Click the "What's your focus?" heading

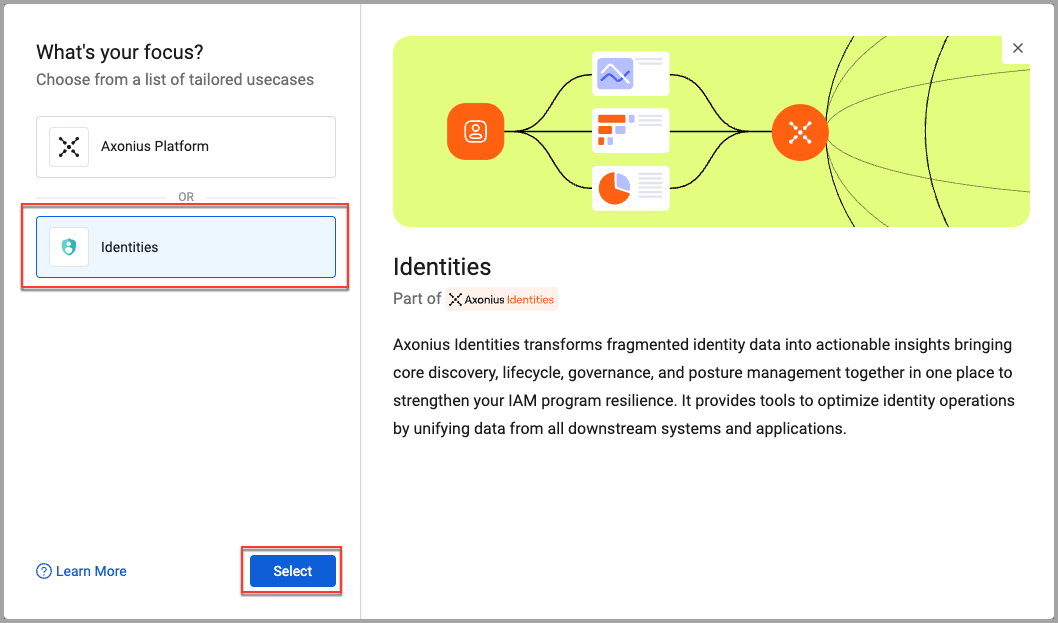[120, 52]
